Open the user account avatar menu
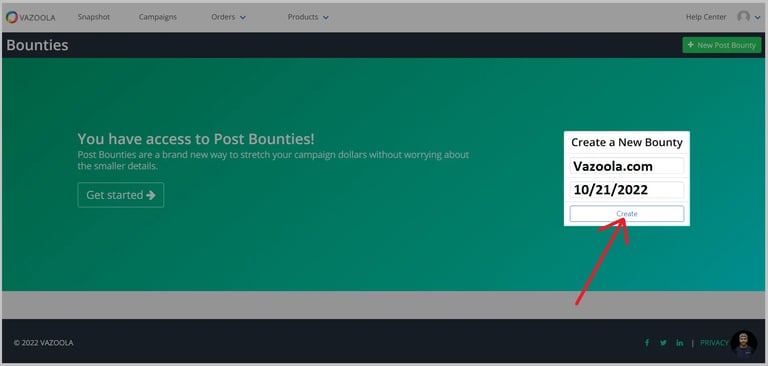This screenshot has width=768, height=366. 748,17
